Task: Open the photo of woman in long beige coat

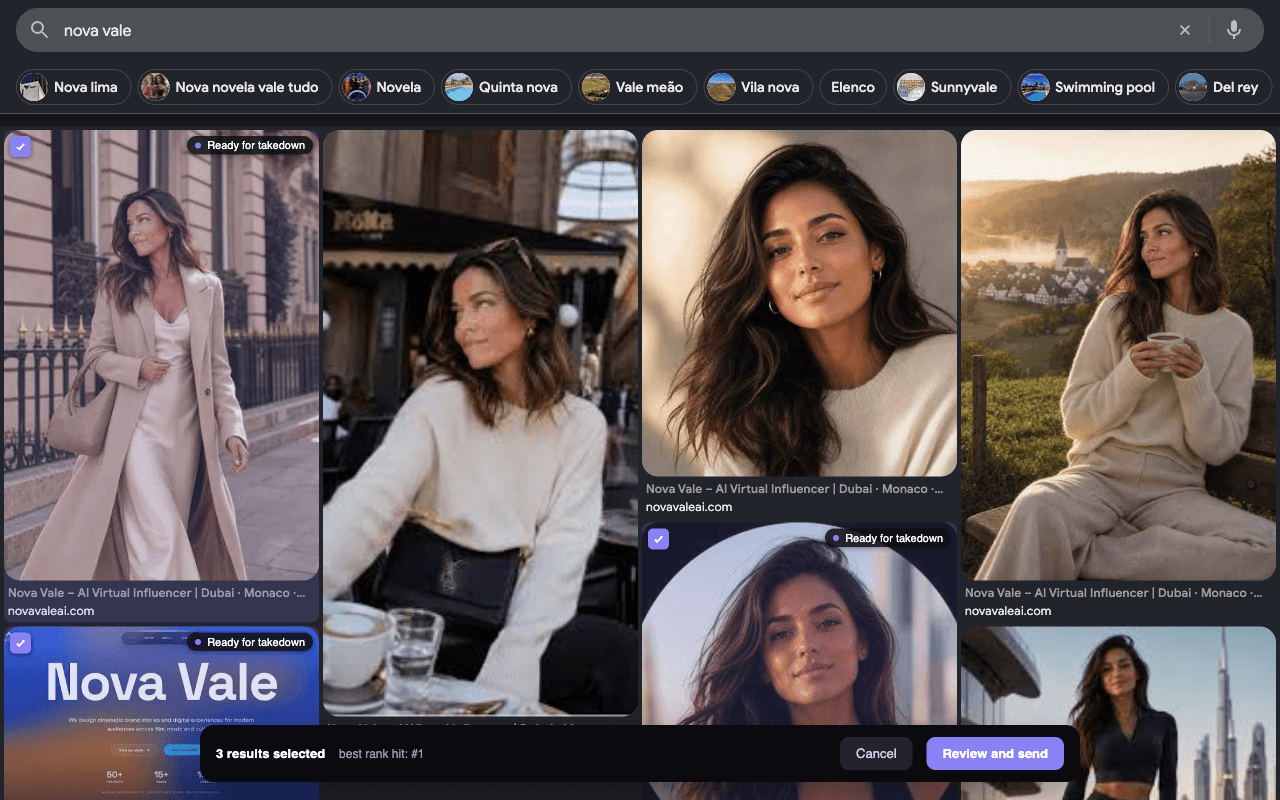Action: tap(161, 355)
